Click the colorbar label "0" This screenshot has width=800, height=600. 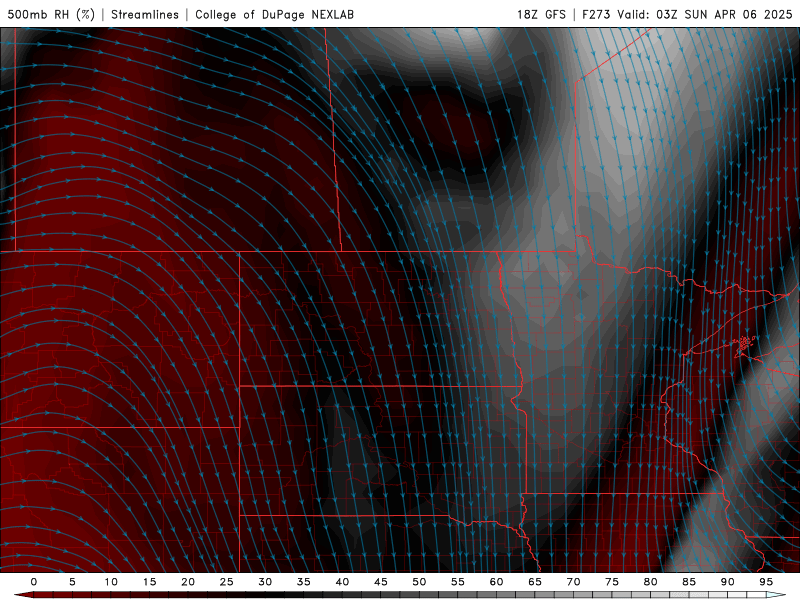[x=34, y=582]
